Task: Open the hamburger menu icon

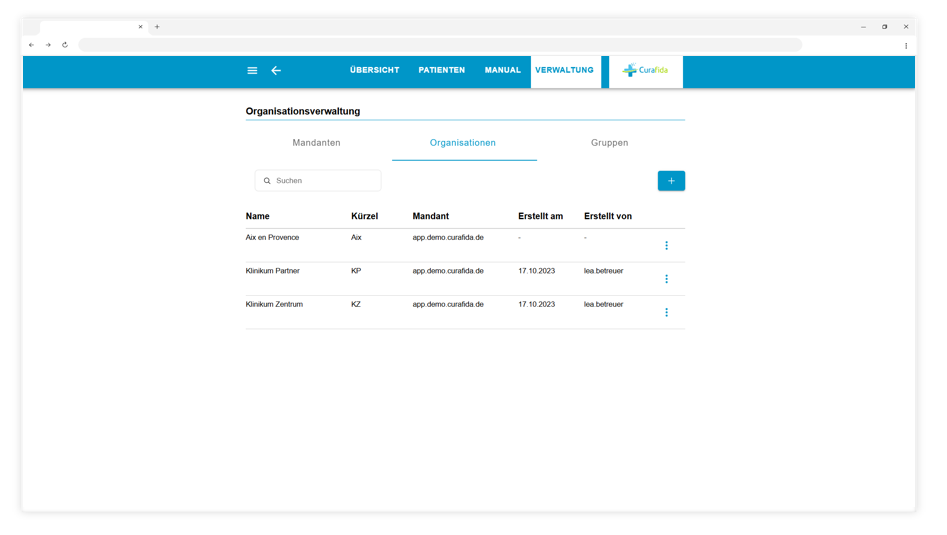Action: (x=252, y=71)
